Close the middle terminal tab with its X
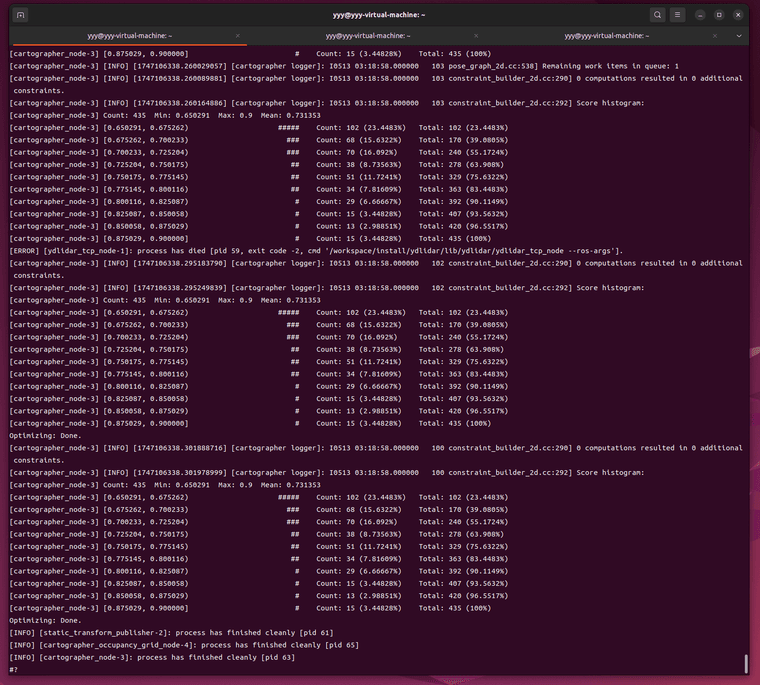760x685 pixels. click(x=476, y=36)
